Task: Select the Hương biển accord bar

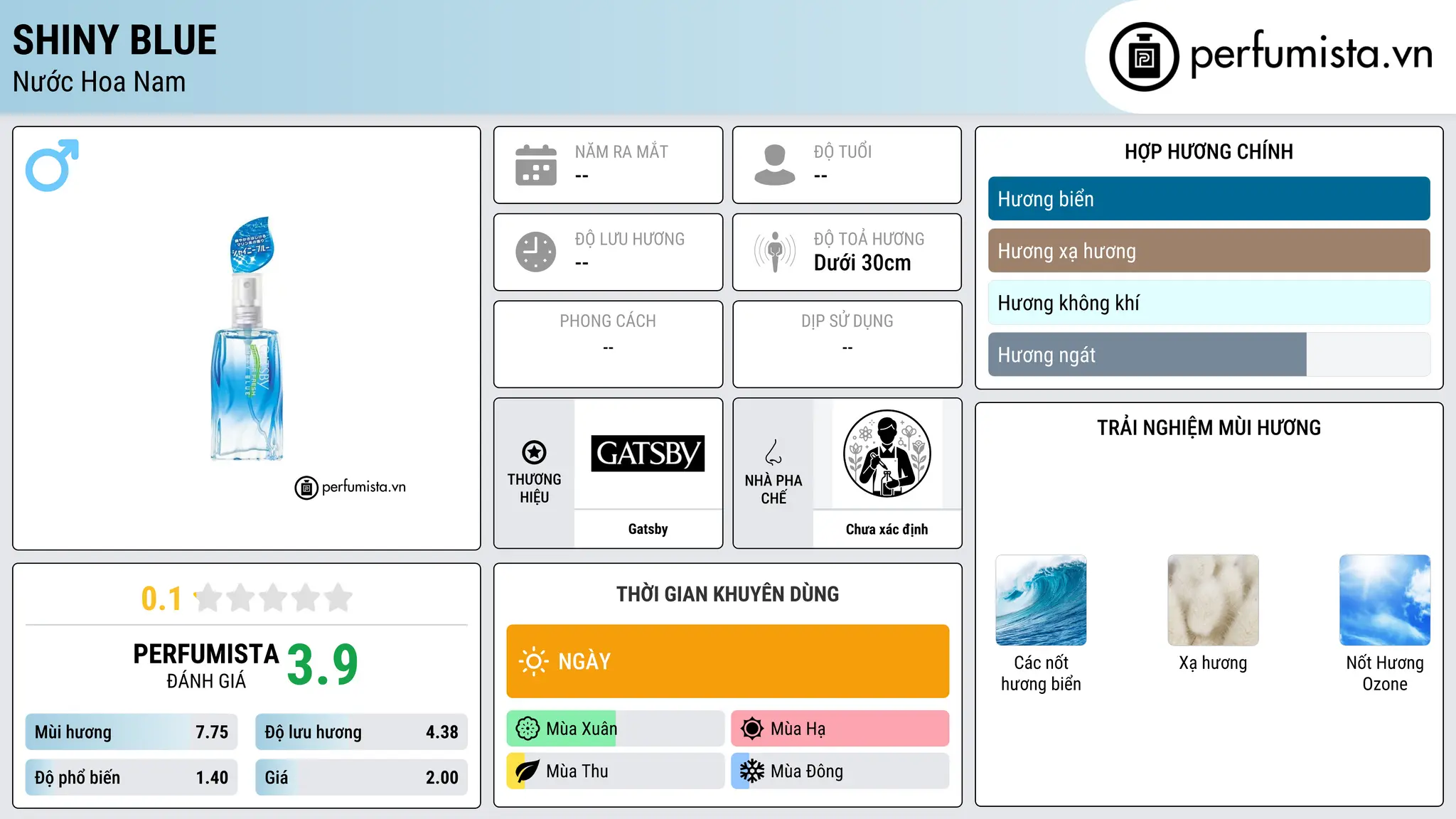Action: point(1209,199)
